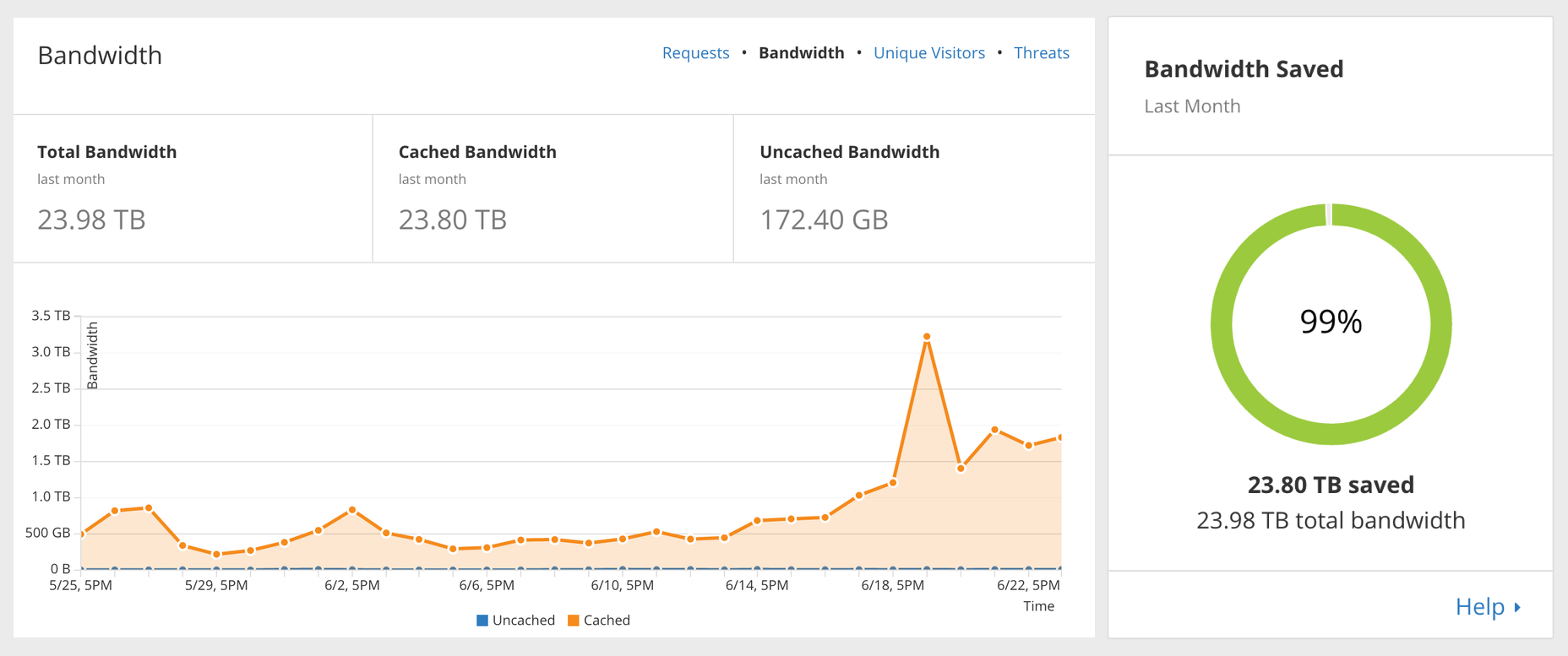Open the Threats tab
The height and width of the screenshot is (656, 1568).
coord(1041,53)
